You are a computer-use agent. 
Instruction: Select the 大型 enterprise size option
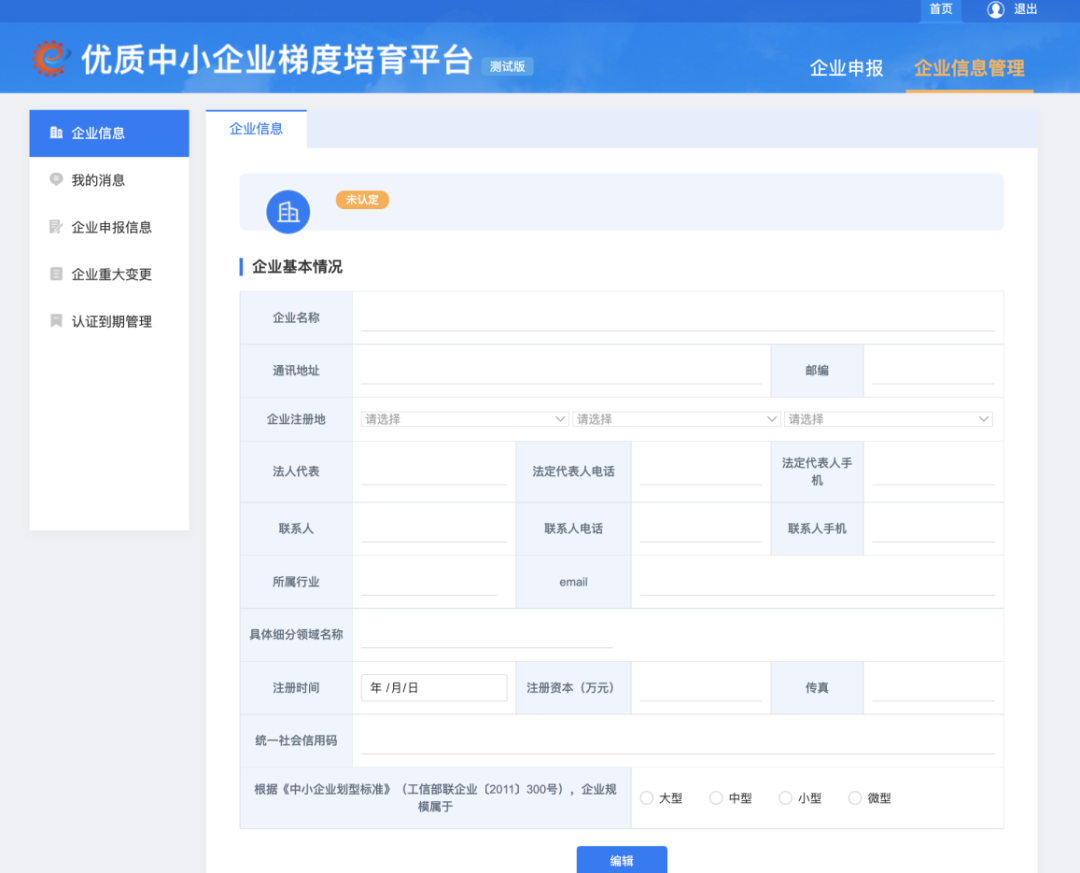coord(647,797)
